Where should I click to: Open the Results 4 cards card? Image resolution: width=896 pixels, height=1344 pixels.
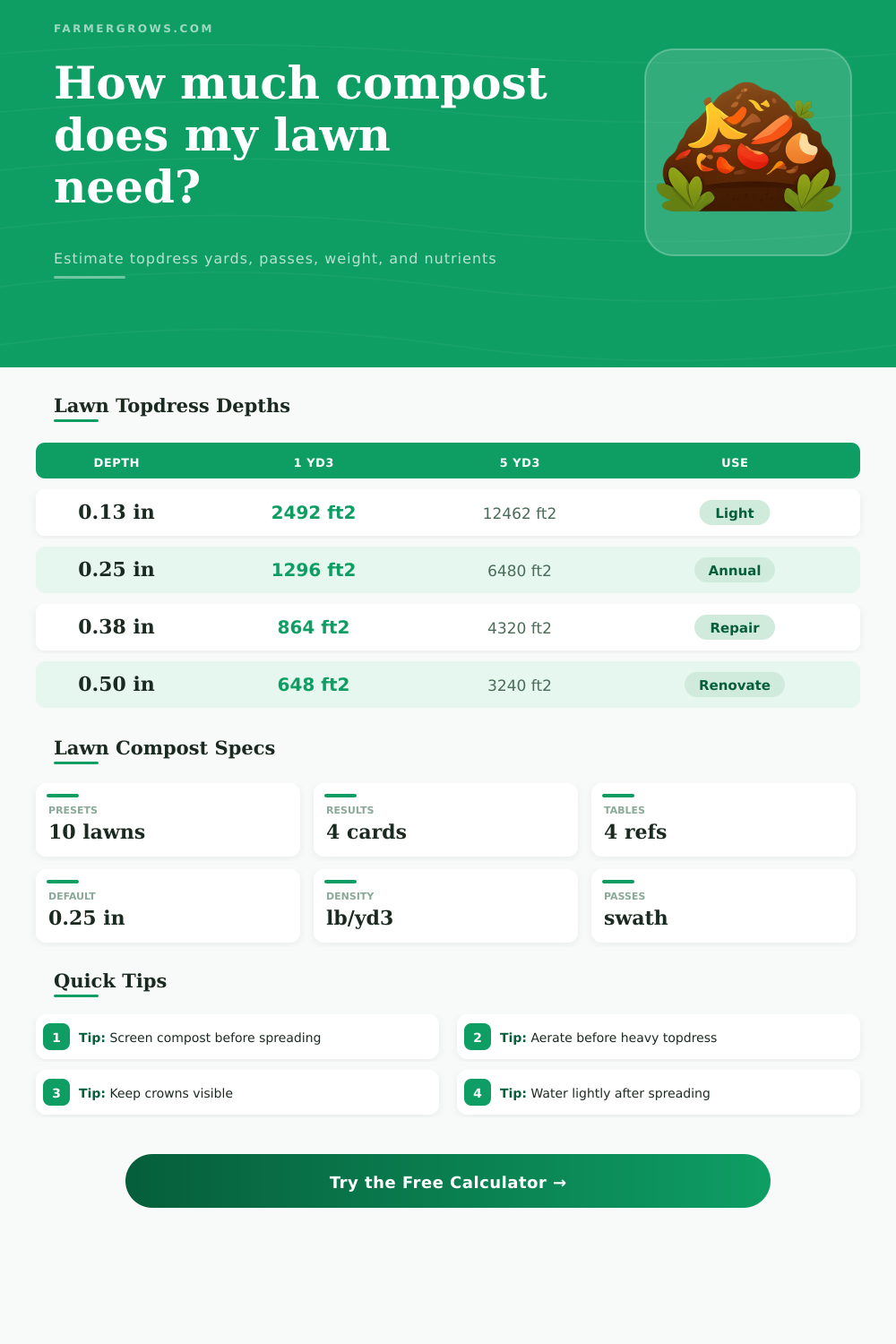(445, 820)
